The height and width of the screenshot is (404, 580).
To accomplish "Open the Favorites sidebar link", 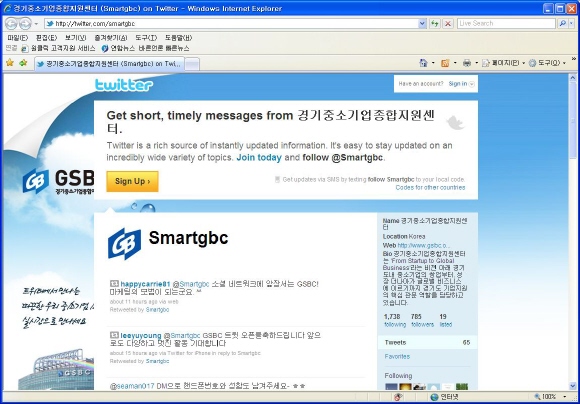I will [x=397, y=357].
